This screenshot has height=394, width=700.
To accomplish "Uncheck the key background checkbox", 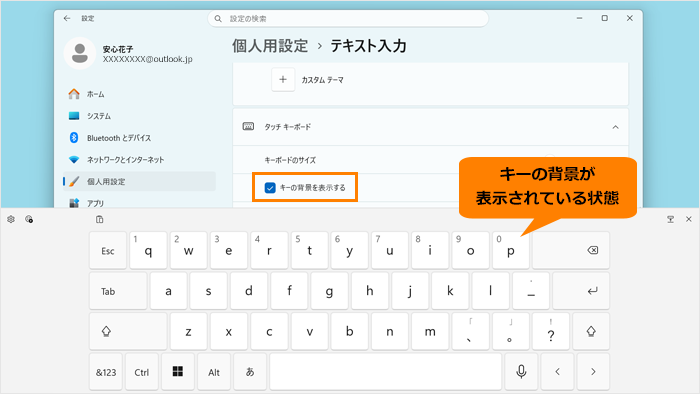I will point(270,188).
